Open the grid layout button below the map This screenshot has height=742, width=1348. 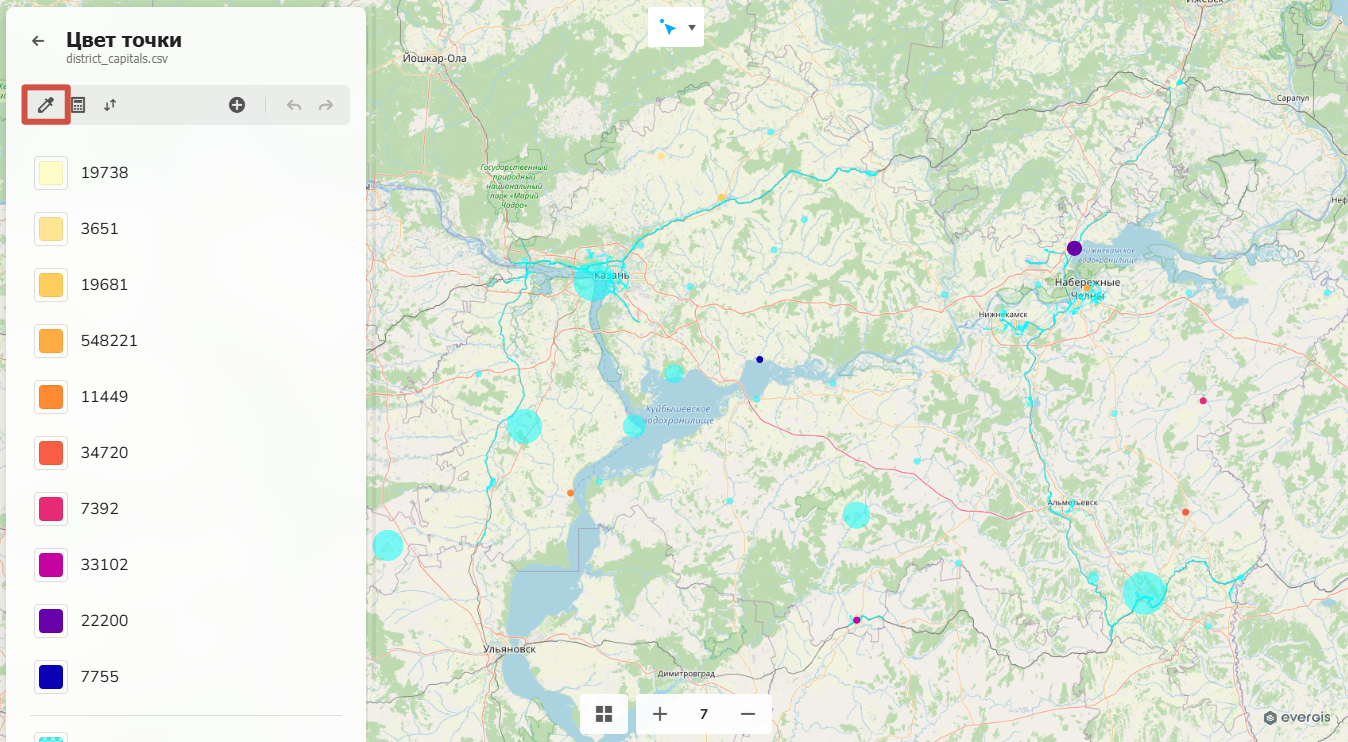[x=604, y=714]
